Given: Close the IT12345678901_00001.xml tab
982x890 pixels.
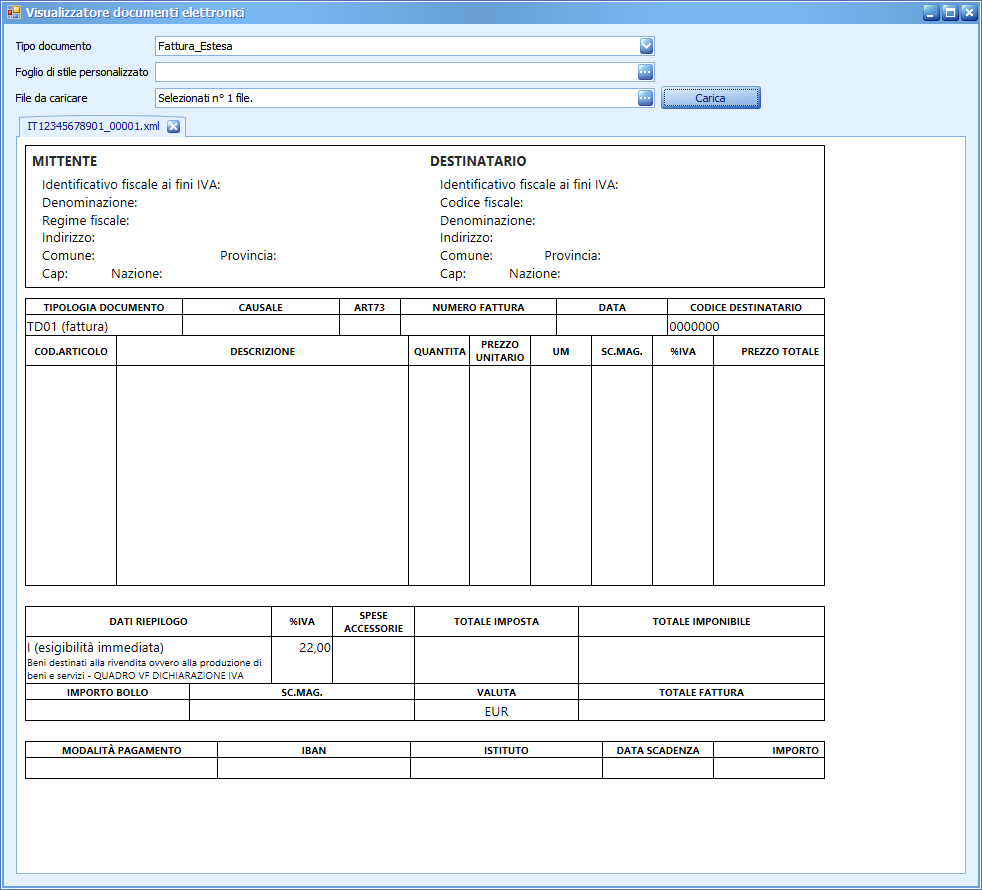Looking at the screenshot, I should (173, 127).
